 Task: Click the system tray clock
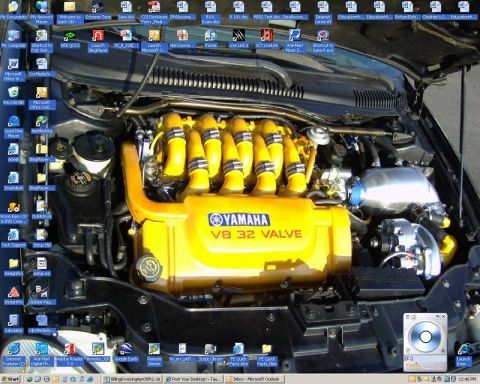467,379
